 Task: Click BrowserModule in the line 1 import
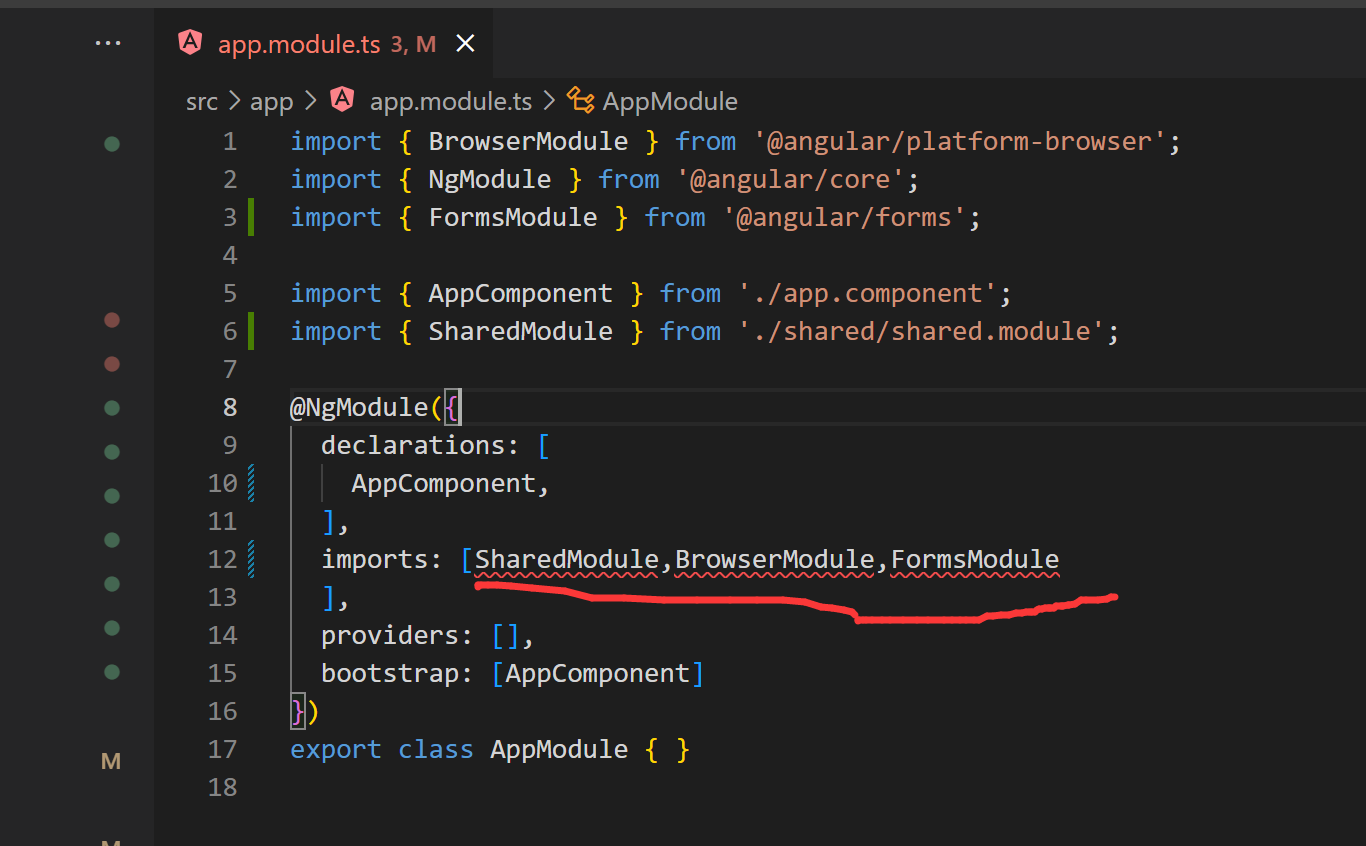click(x=528, y=142)
